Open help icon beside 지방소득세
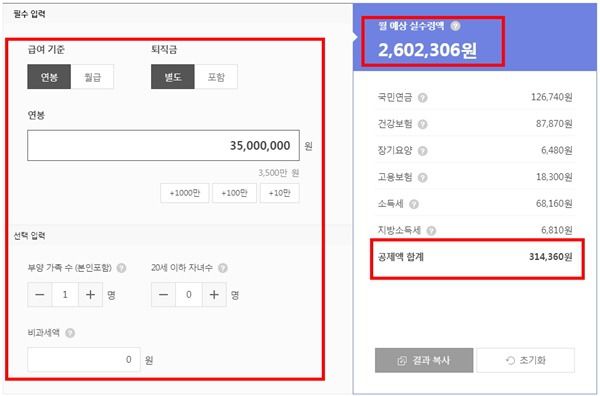The image size is (600, 396). (x=431, y=231)
